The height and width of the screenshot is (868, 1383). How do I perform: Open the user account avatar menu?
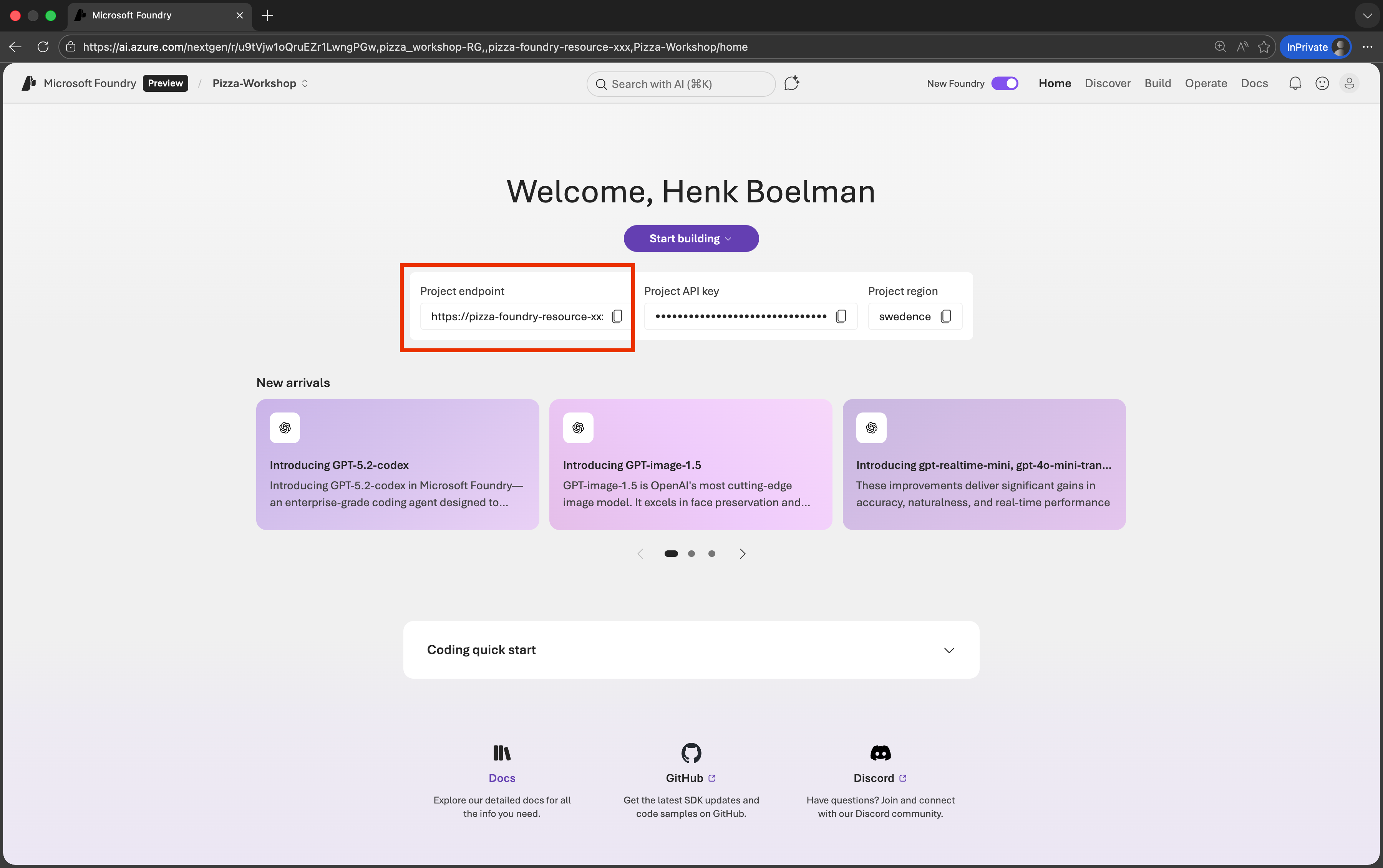click(1349, 84)
